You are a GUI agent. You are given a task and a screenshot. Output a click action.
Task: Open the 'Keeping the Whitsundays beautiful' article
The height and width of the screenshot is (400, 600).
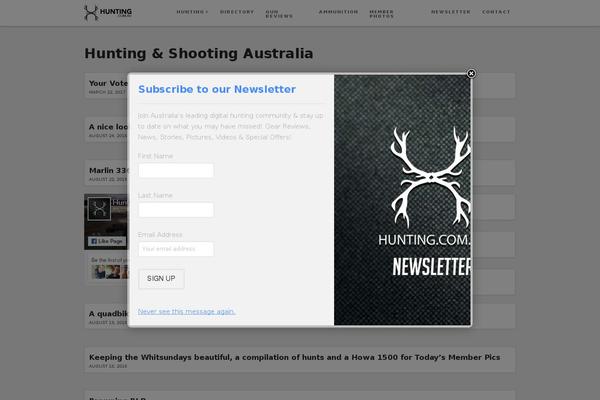pyautogui.click(x=294, y=357)
